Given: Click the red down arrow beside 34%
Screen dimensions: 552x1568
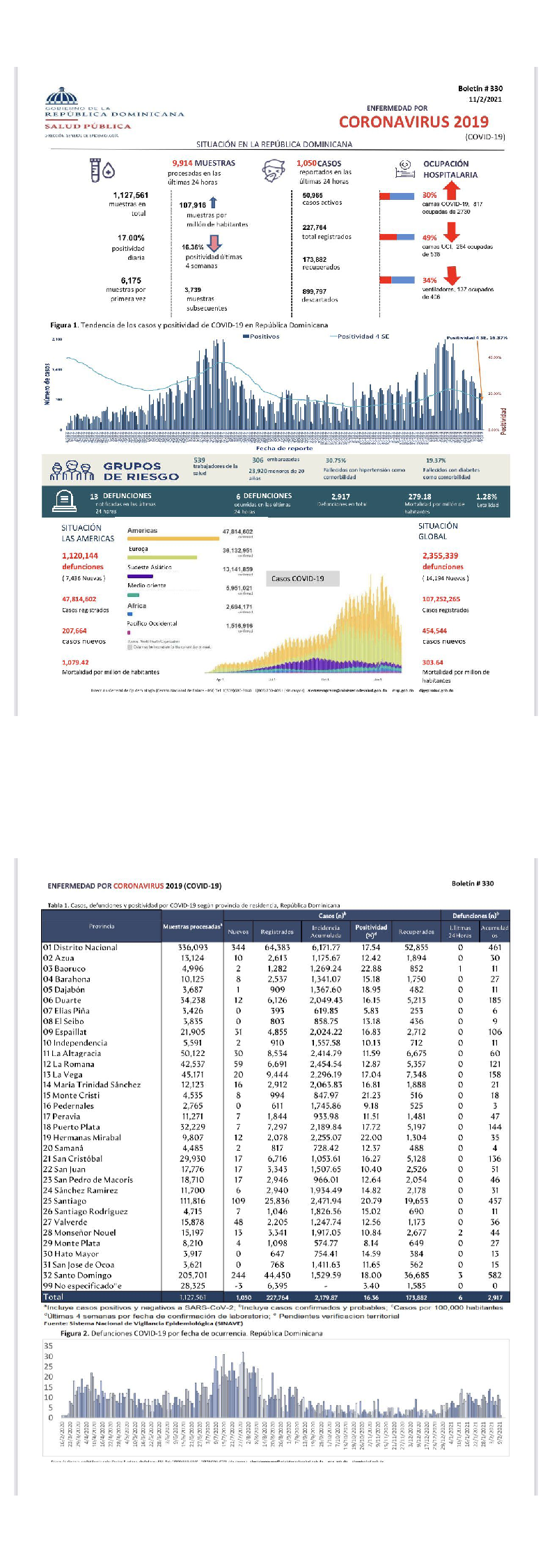Looking at the screenshot, I should pos(452,275).
